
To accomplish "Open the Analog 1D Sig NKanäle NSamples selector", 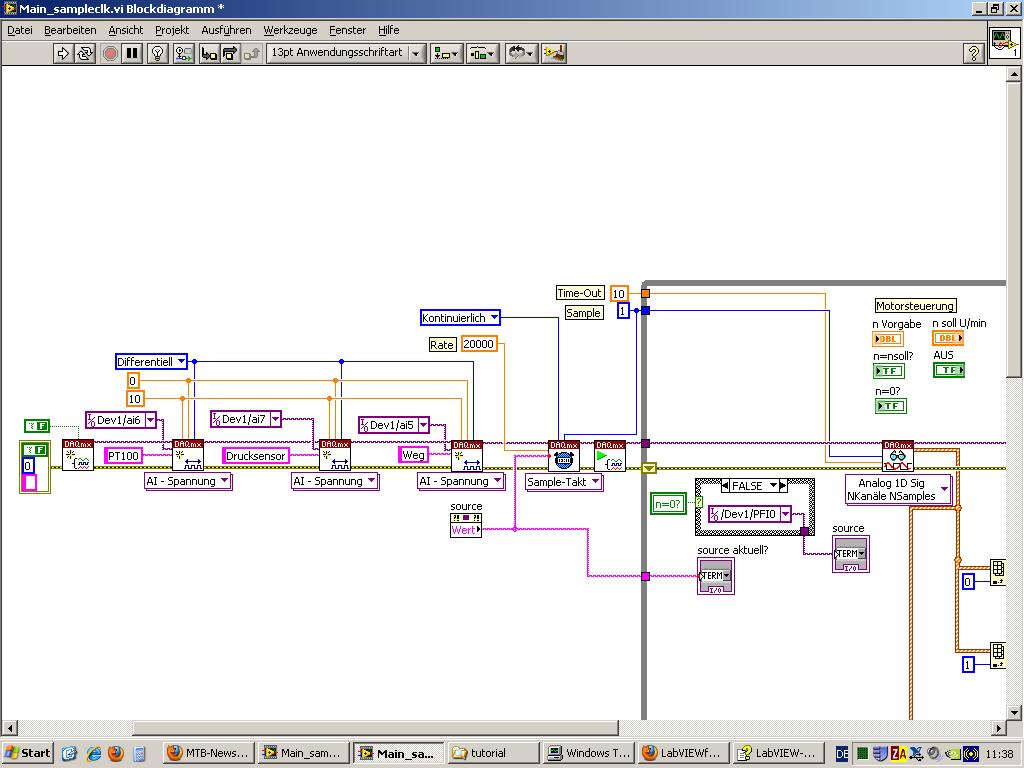I will [x=899, y=489].
